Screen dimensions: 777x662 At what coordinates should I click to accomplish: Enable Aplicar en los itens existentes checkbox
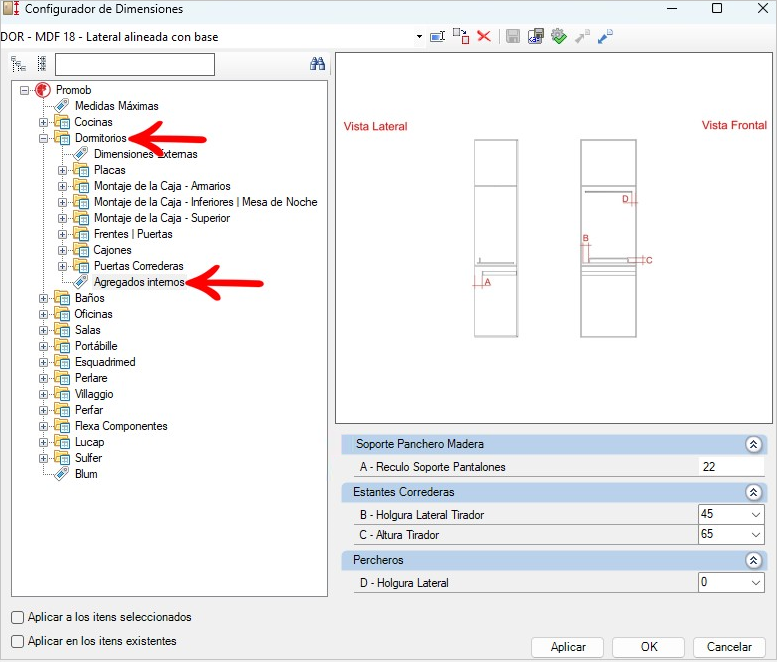17,641
